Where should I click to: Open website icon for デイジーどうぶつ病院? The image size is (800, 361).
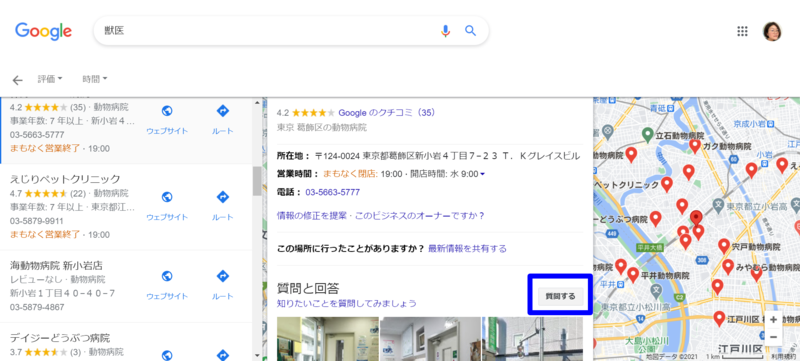167,355
